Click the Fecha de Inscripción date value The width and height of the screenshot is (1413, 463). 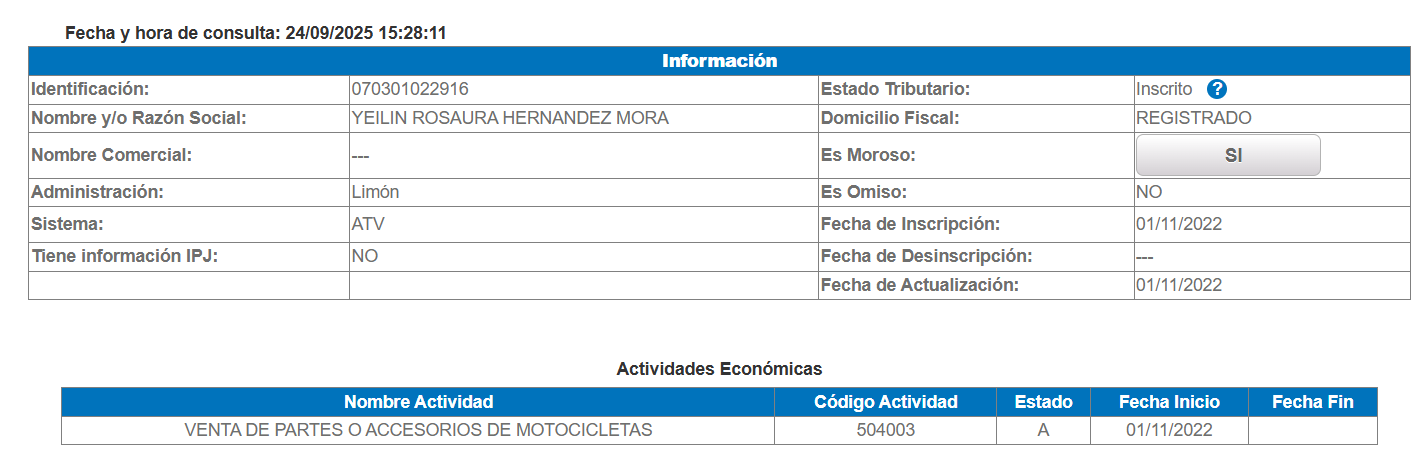point(1178,224)
